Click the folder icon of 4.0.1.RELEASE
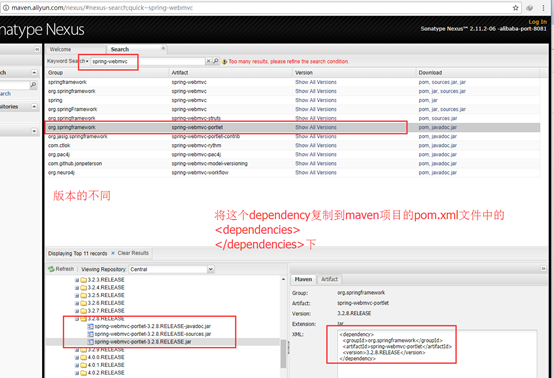The image size is (554, 378). click(83, 365)
